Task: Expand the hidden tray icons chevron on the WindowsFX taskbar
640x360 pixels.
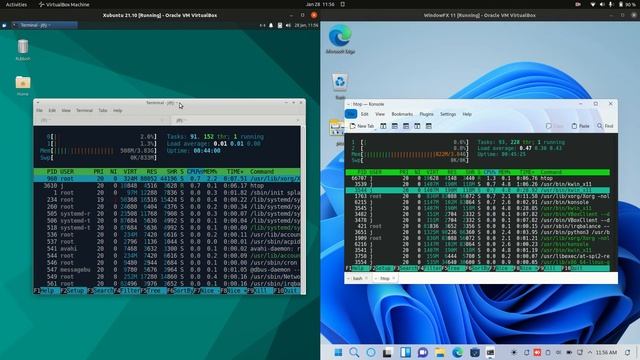Action: [x=590, y=352]
